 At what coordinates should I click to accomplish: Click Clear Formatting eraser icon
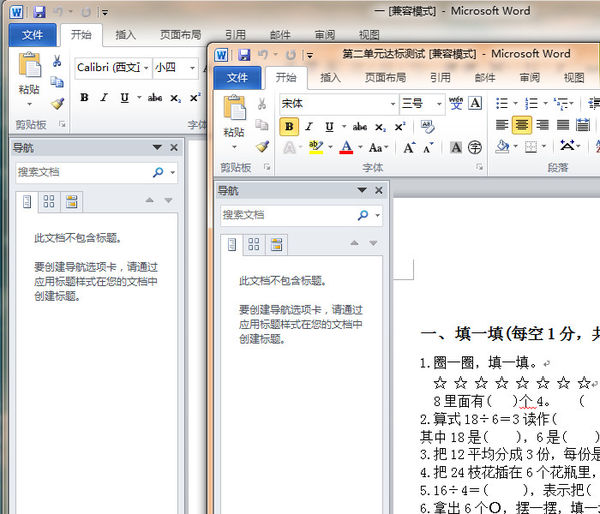[427, 127]
